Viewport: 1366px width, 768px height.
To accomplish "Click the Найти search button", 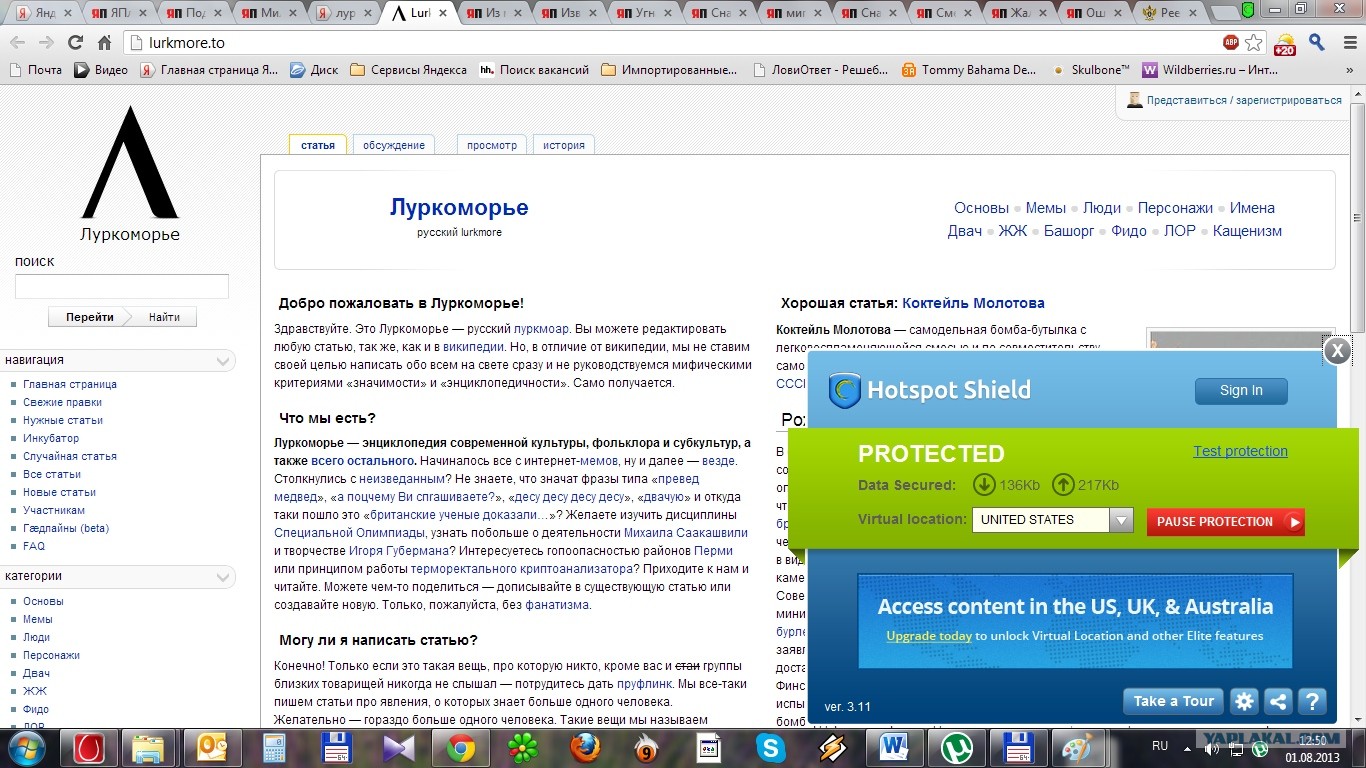I will tap(164, 317).
